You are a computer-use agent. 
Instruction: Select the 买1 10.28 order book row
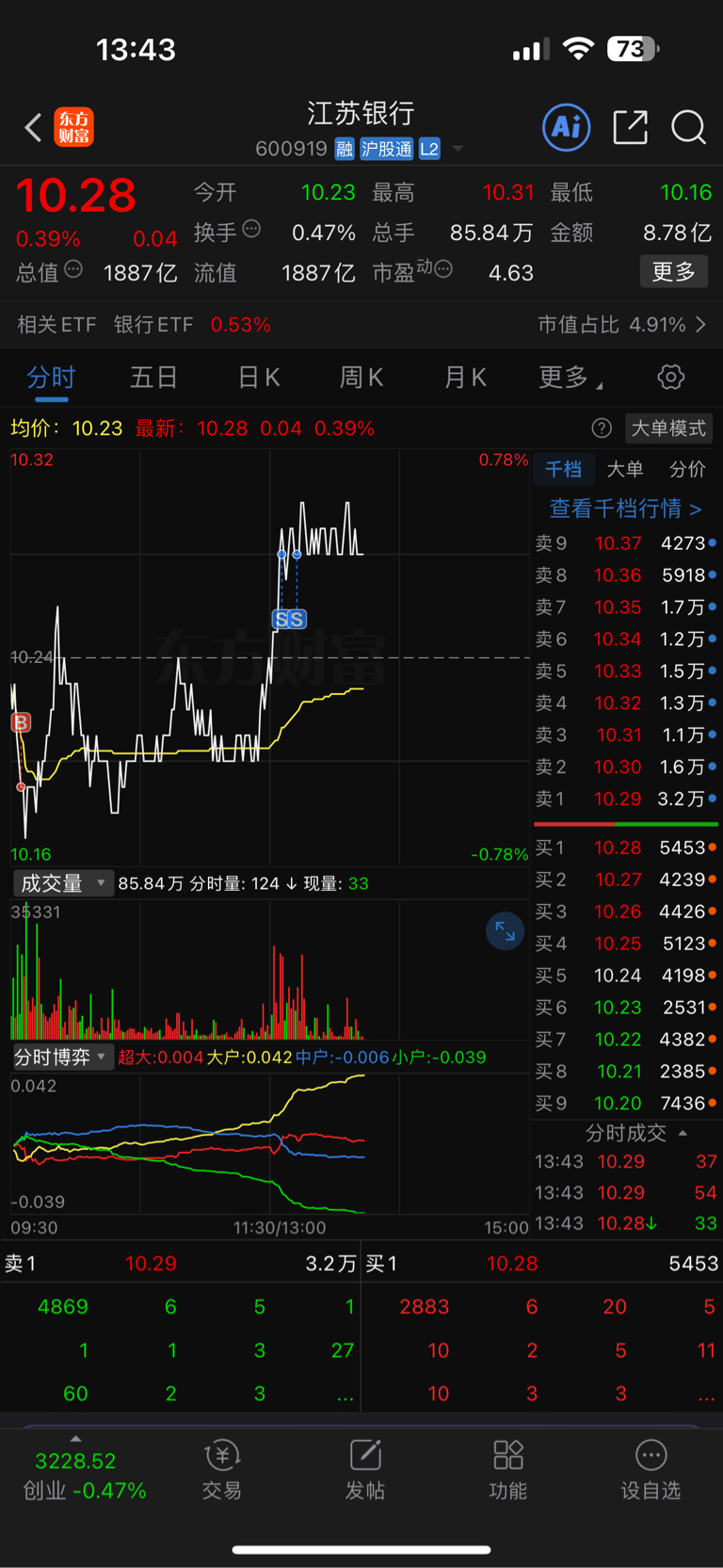point(626,848)
